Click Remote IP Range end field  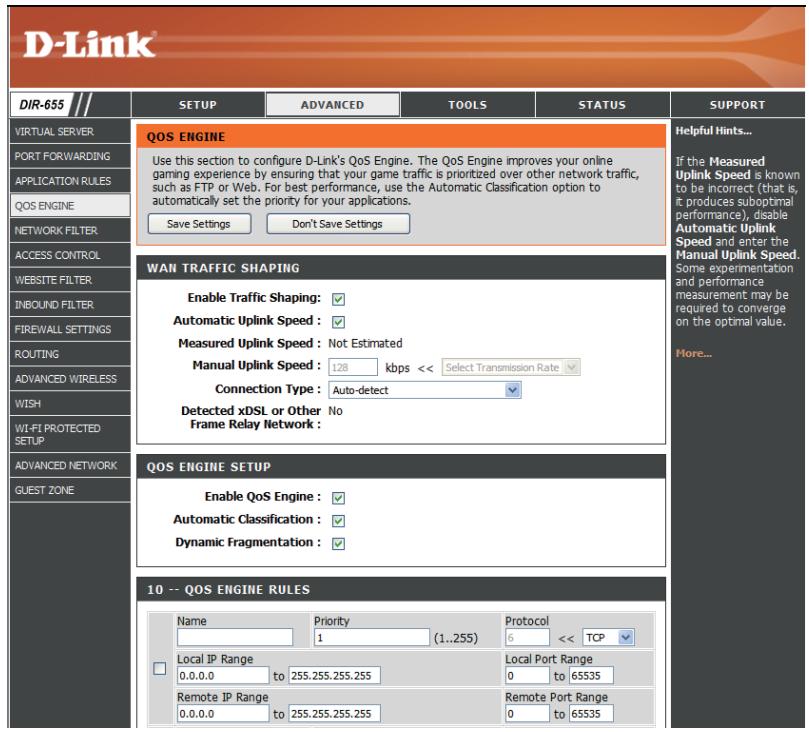(x=334, y=714)
